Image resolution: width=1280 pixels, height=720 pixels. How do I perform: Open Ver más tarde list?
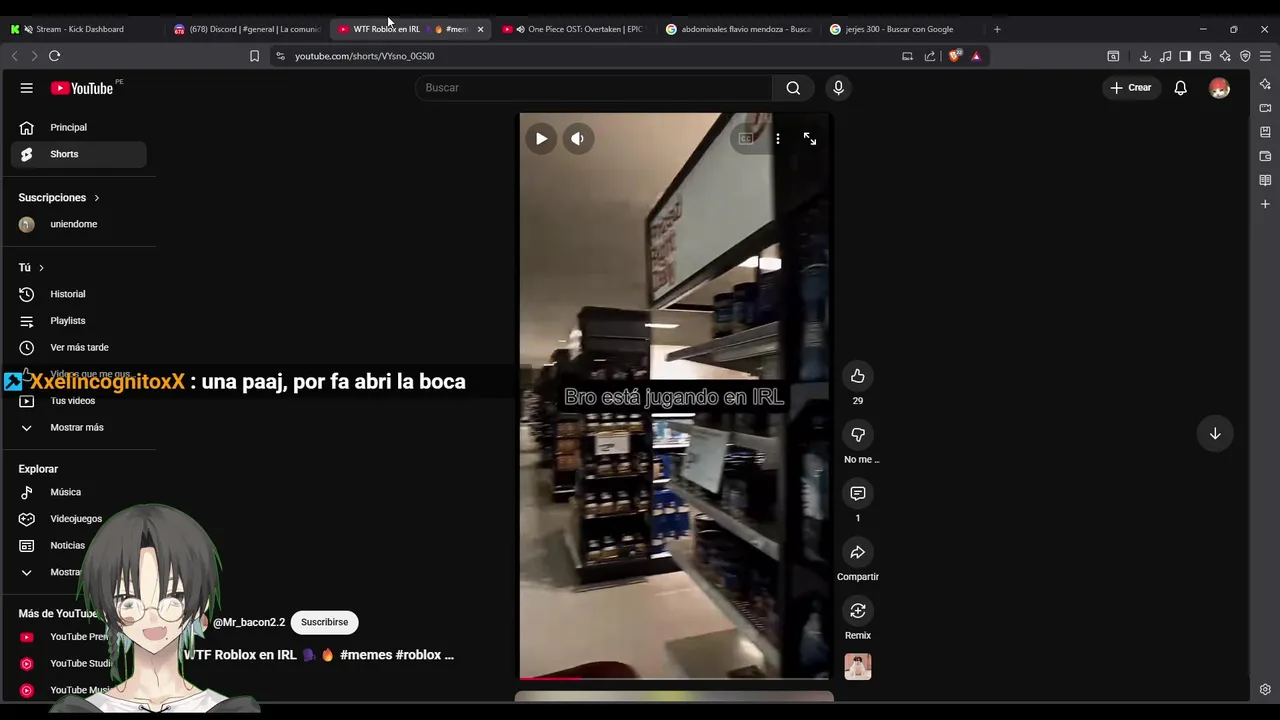(x=78, y=347)
